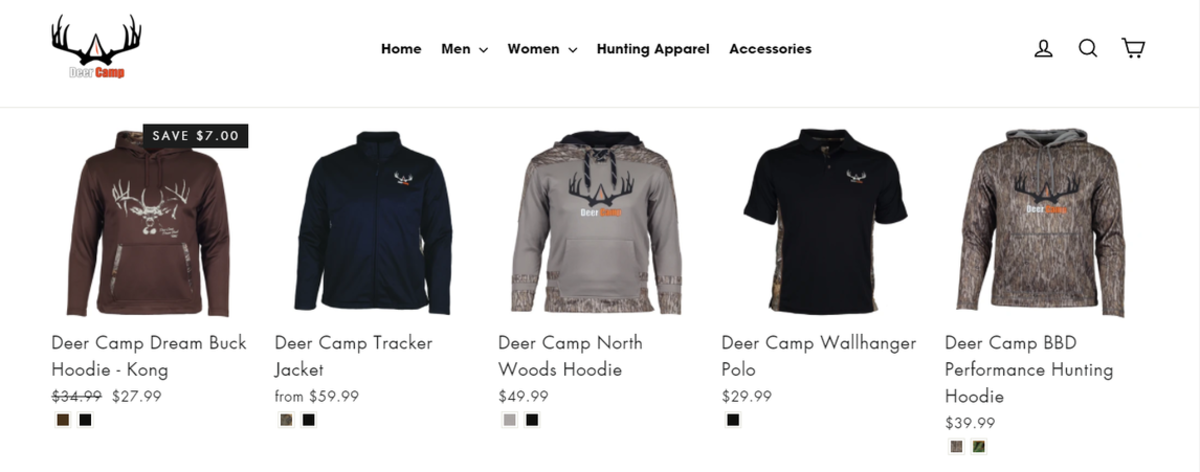
Task: Click the Save $7.00 badge
Action: coord(196,135)
